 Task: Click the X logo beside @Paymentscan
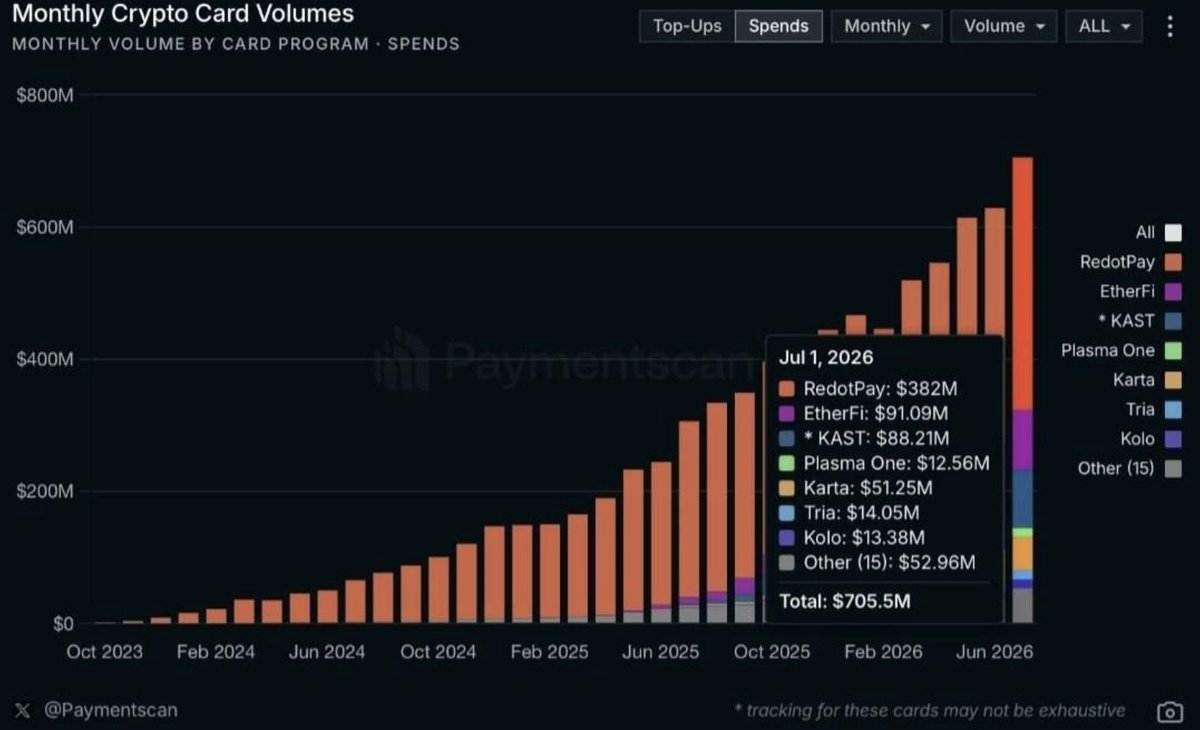click(x=24, y=710)
